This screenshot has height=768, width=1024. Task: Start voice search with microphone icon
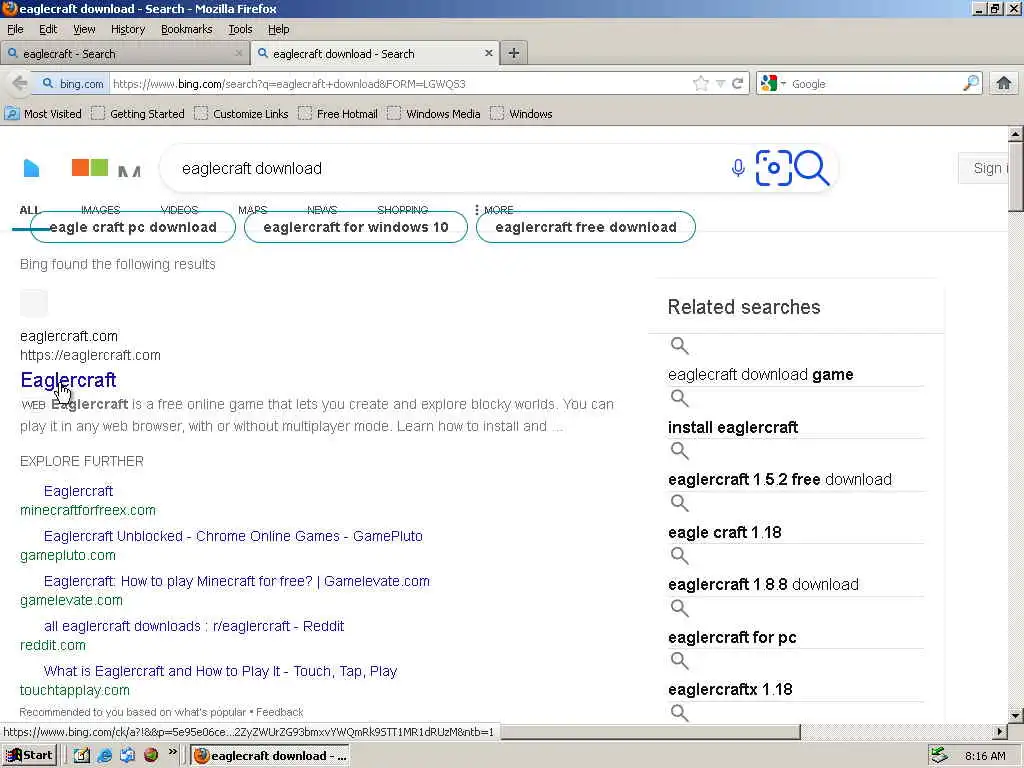[x=738, y=168]
